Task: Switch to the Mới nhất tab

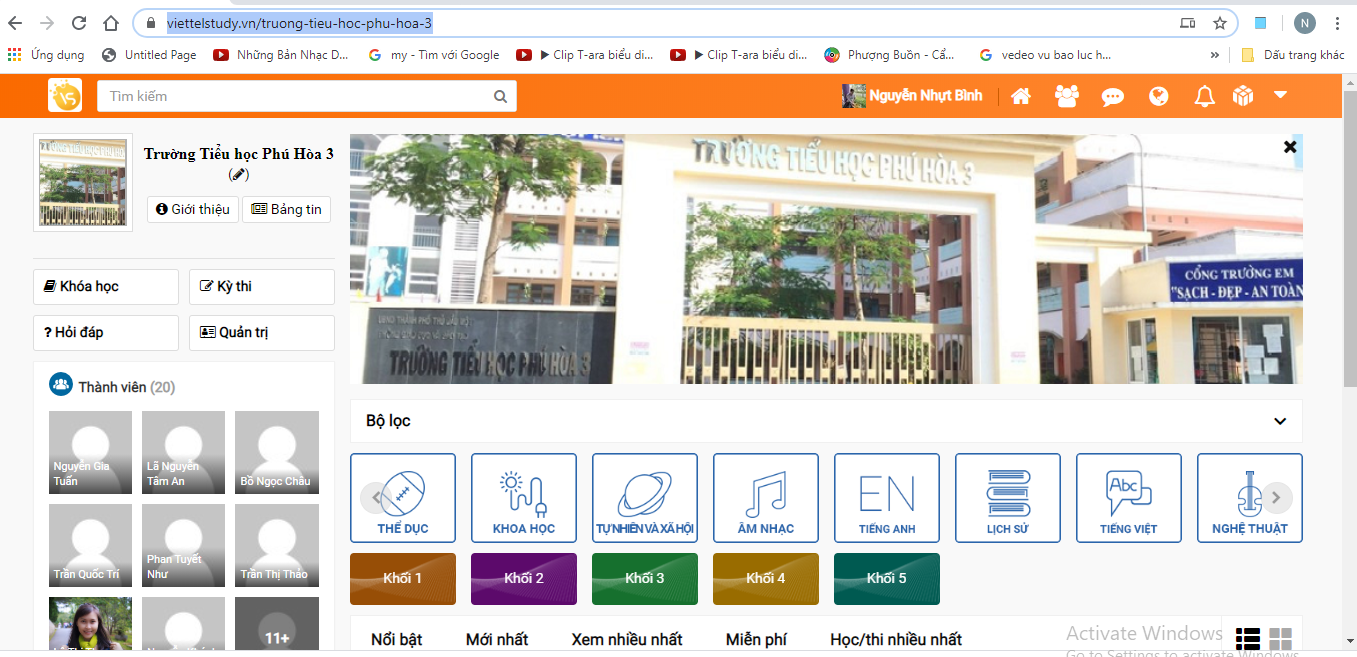Action: [497, 639]
